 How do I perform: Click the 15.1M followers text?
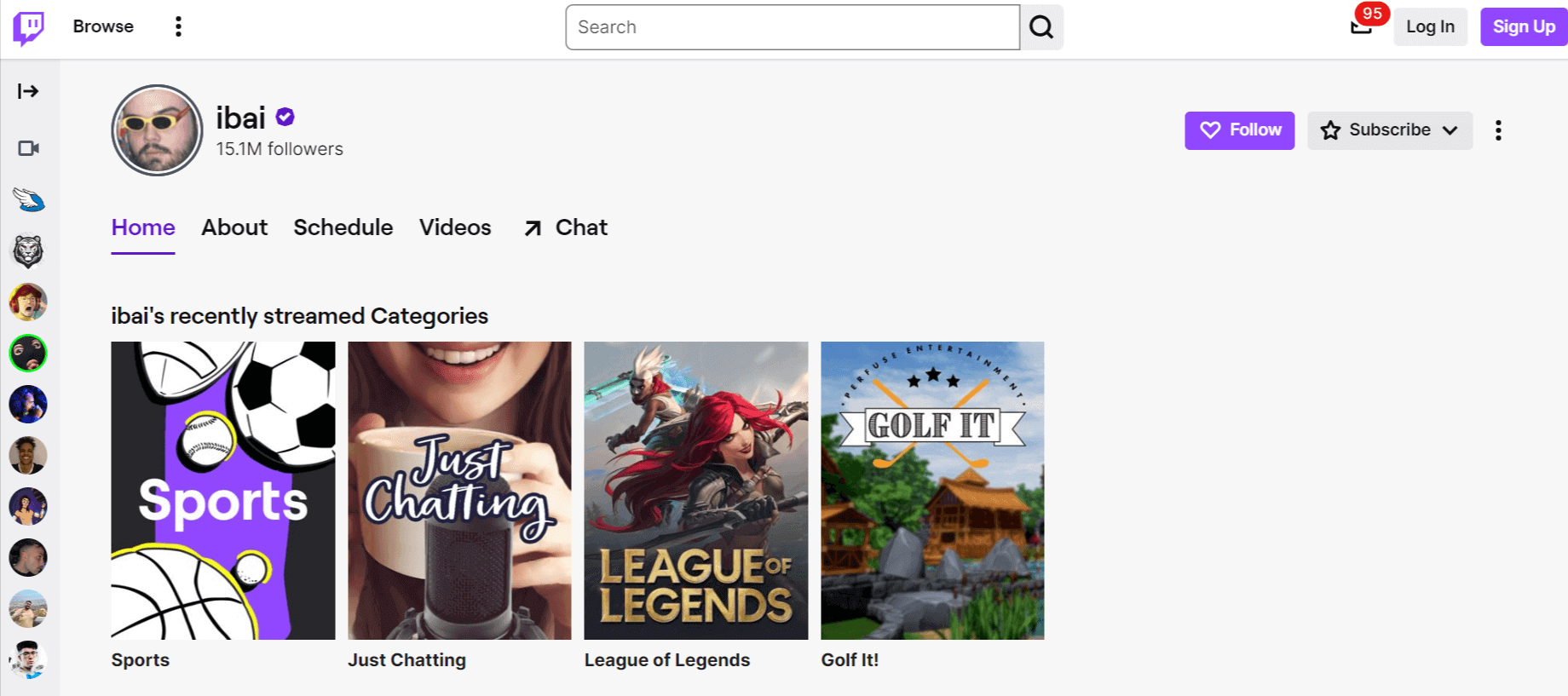pos(280,149)
